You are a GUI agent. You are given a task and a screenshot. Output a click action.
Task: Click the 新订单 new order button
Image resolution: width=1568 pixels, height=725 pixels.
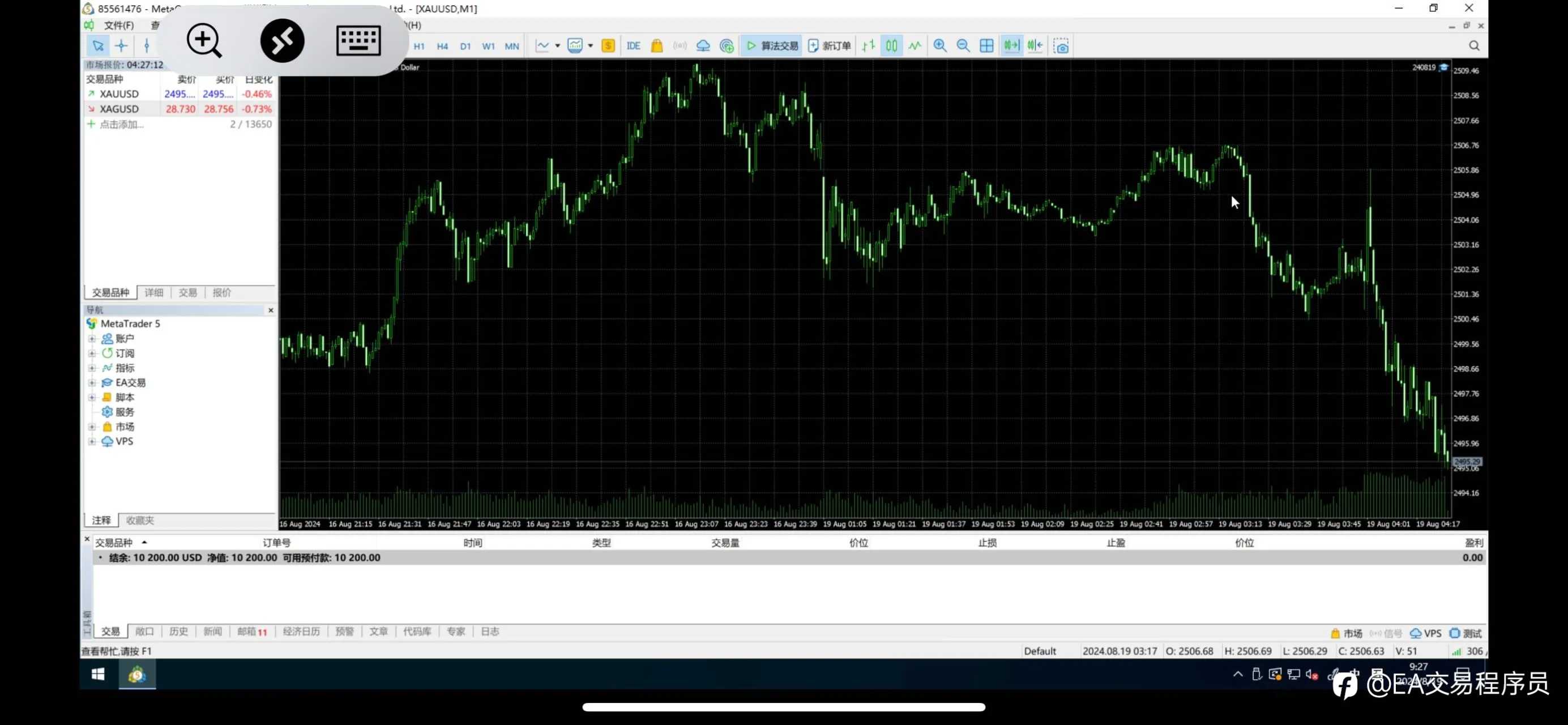pos(829,46)
